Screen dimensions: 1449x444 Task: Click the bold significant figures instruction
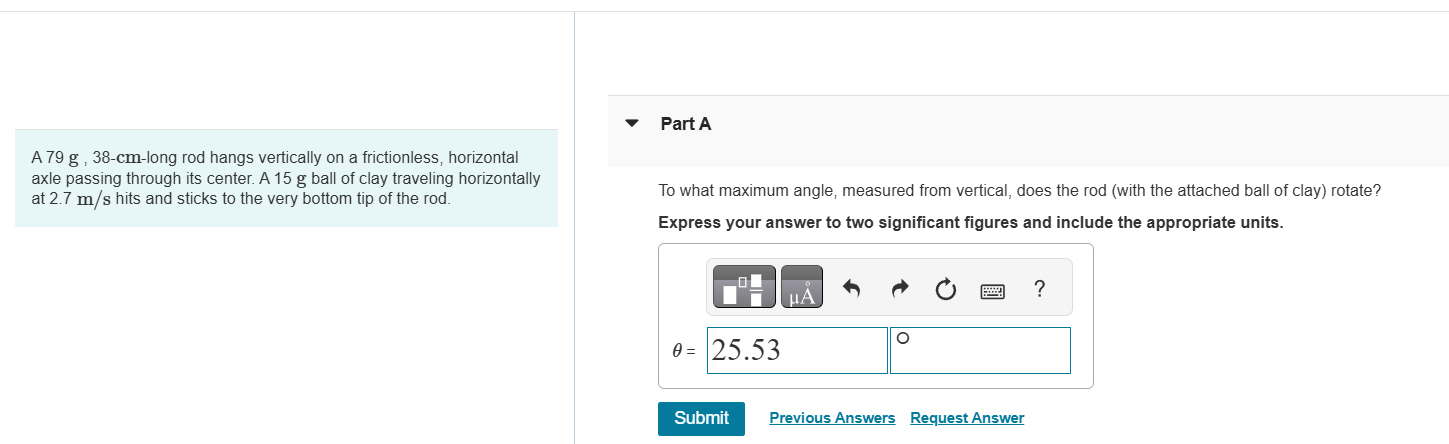click(x=970, y=222)
